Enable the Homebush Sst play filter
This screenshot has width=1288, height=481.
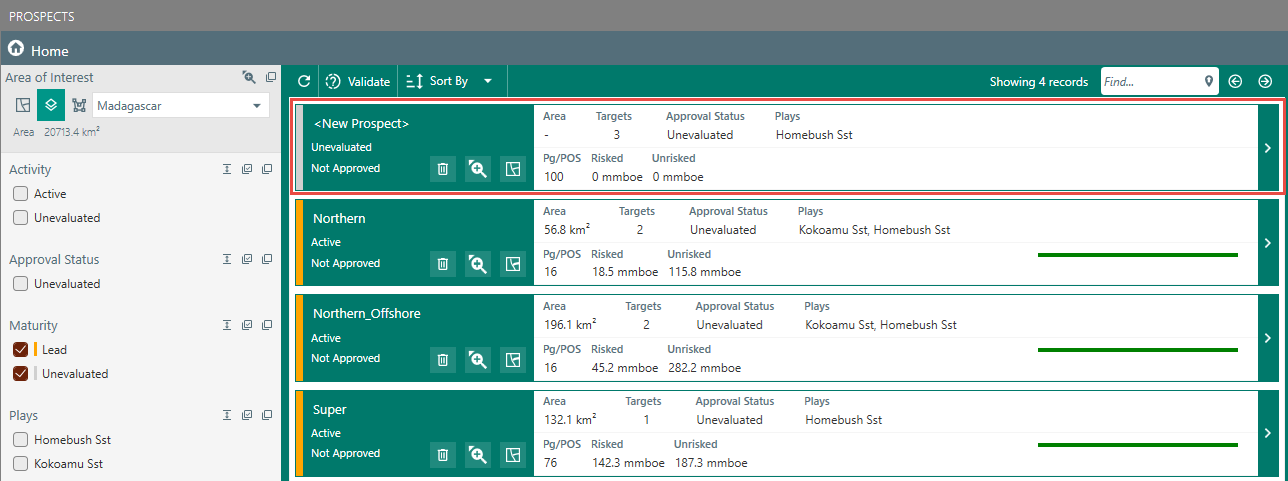coord(20,439)
